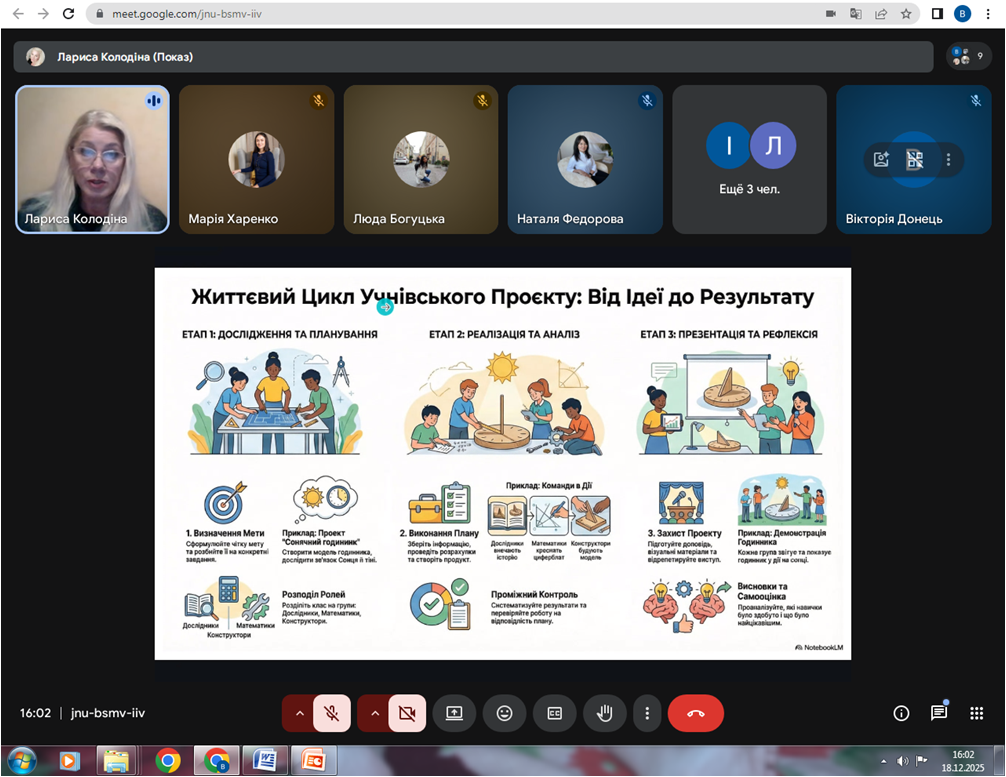Open Microsoft Word from the taskbar
Viewport: 1006px width, 777px height.
pos(265,760)
